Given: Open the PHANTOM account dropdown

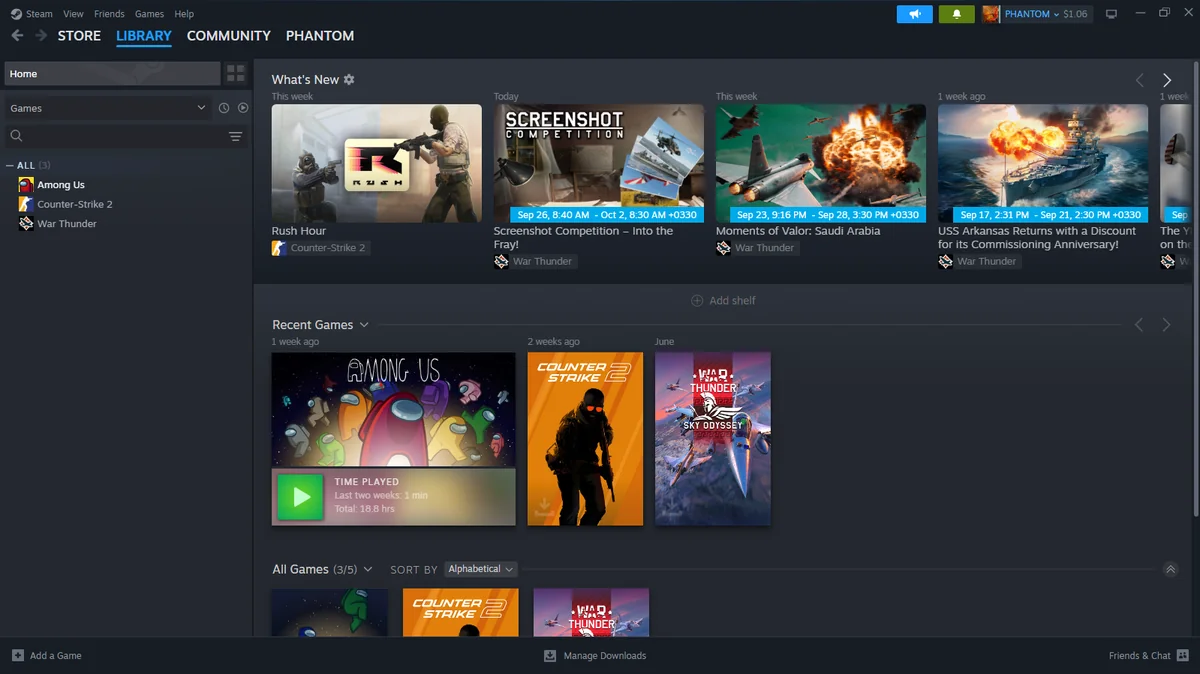Looking at the screenshot, I should click(x=1032, y=14).
